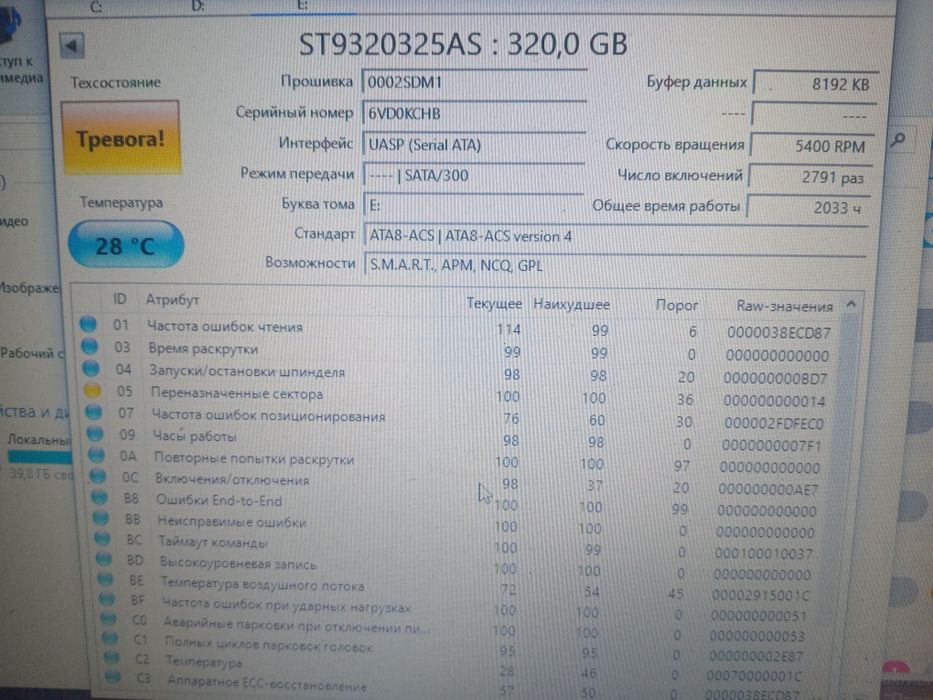The image size is (933, 700).
Task: Click the serial number field 6VD0KCHB
Action: pyautogui.click(x=474, y=113)
